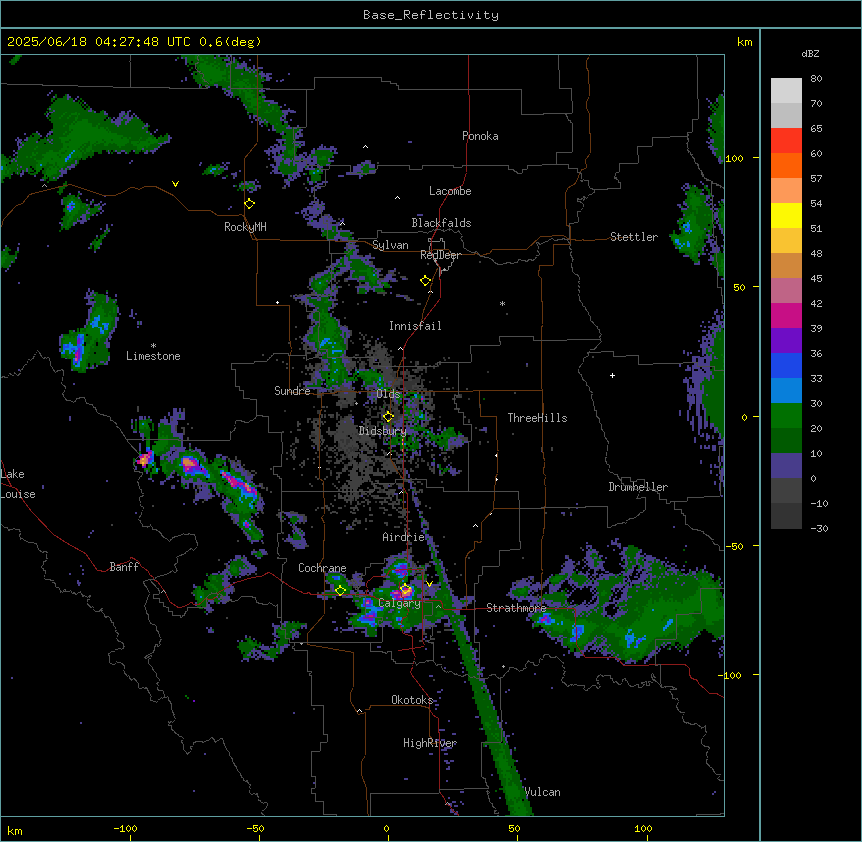Image resolution: width=862 pixels, height=842 pixels.
Task: Click the Okotoks label
Action: coord(412,700)
